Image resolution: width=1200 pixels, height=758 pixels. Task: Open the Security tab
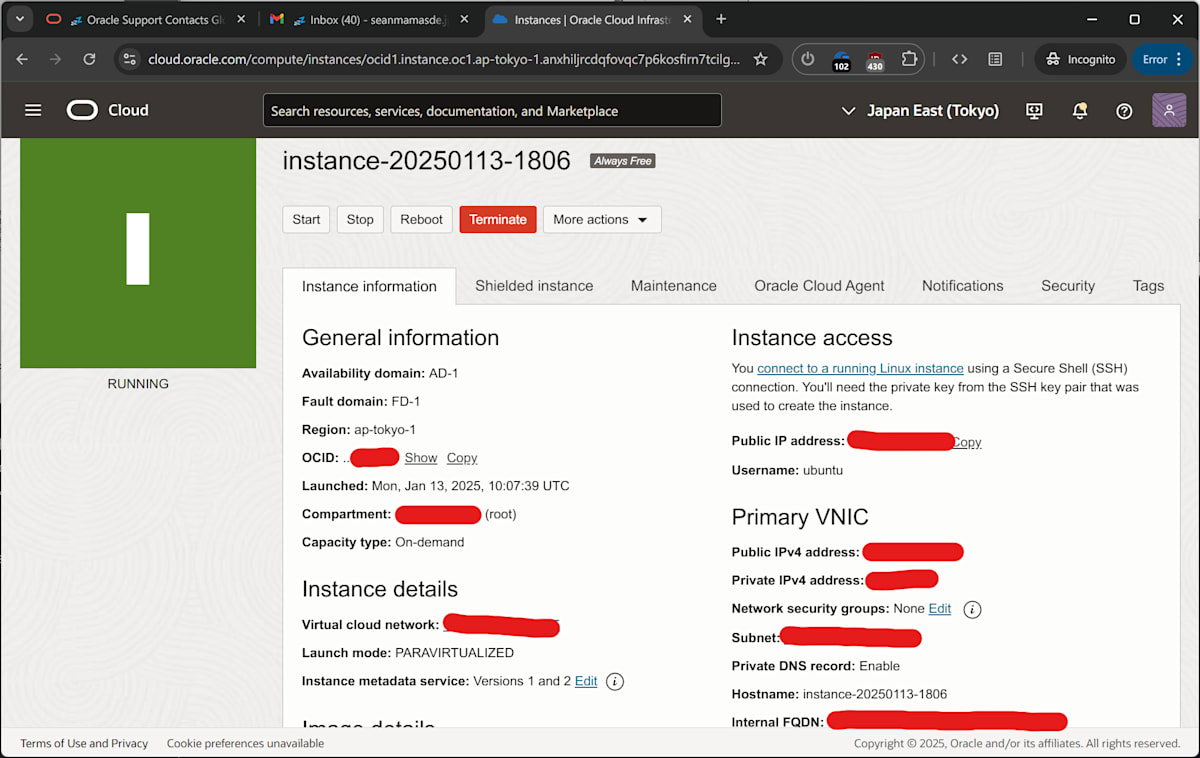1068,286
